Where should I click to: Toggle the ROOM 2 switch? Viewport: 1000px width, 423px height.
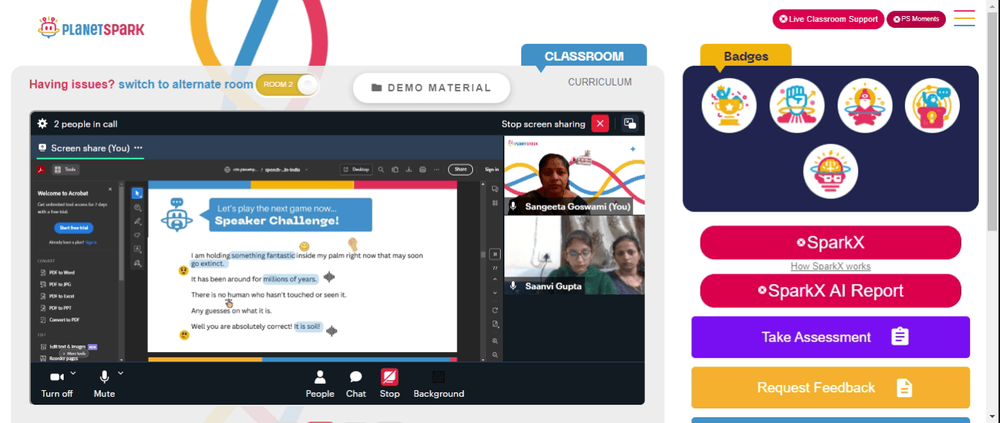pyautogui.click(x=287, y=85)
